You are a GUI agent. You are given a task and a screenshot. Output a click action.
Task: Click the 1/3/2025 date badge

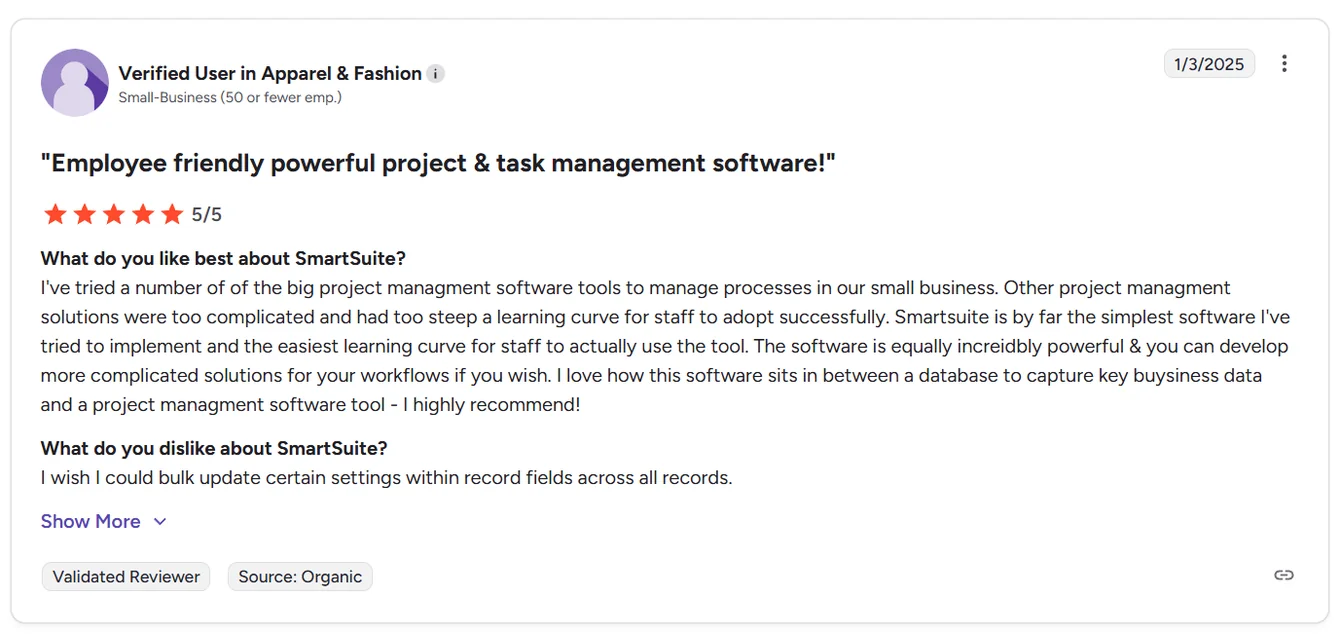click(x=1209, y=64)
